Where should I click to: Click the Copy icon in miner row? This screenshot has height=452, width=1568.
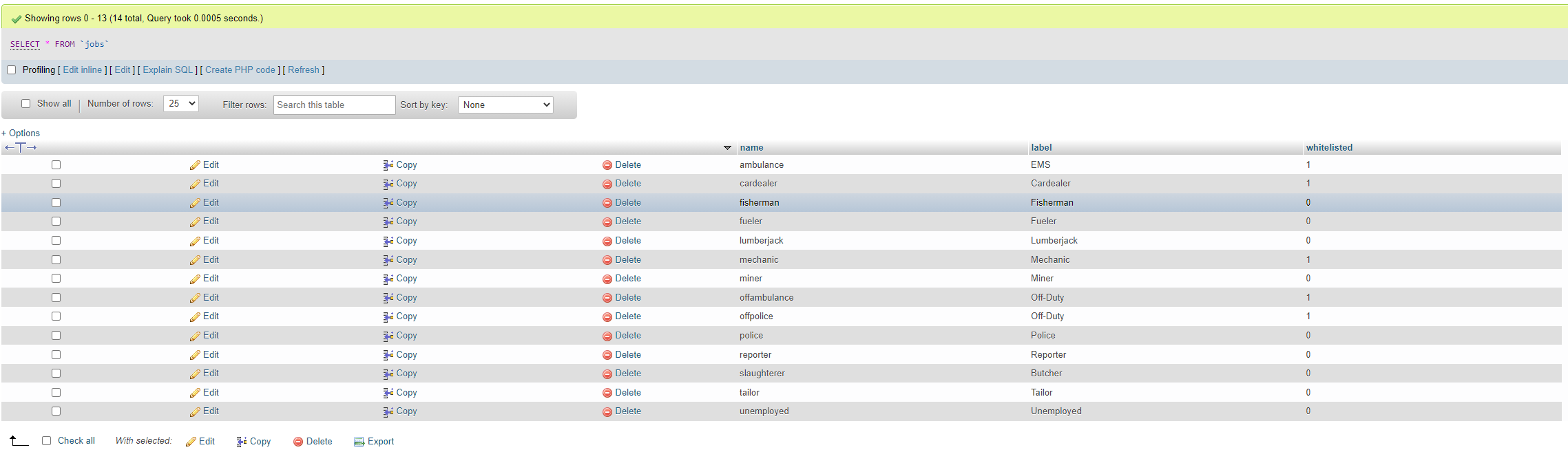(x=388, y=279)
